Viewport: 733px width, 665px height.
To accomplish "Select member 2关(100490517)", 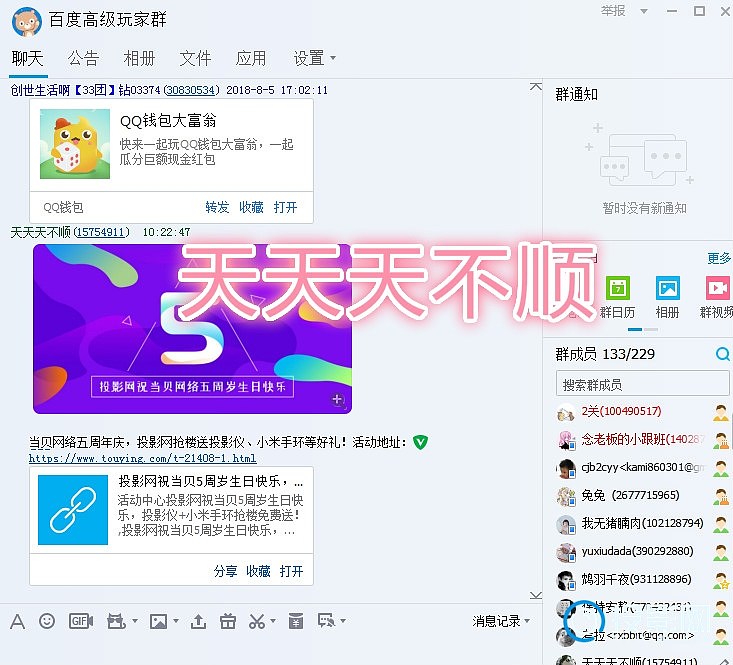I will coord(642,412).
